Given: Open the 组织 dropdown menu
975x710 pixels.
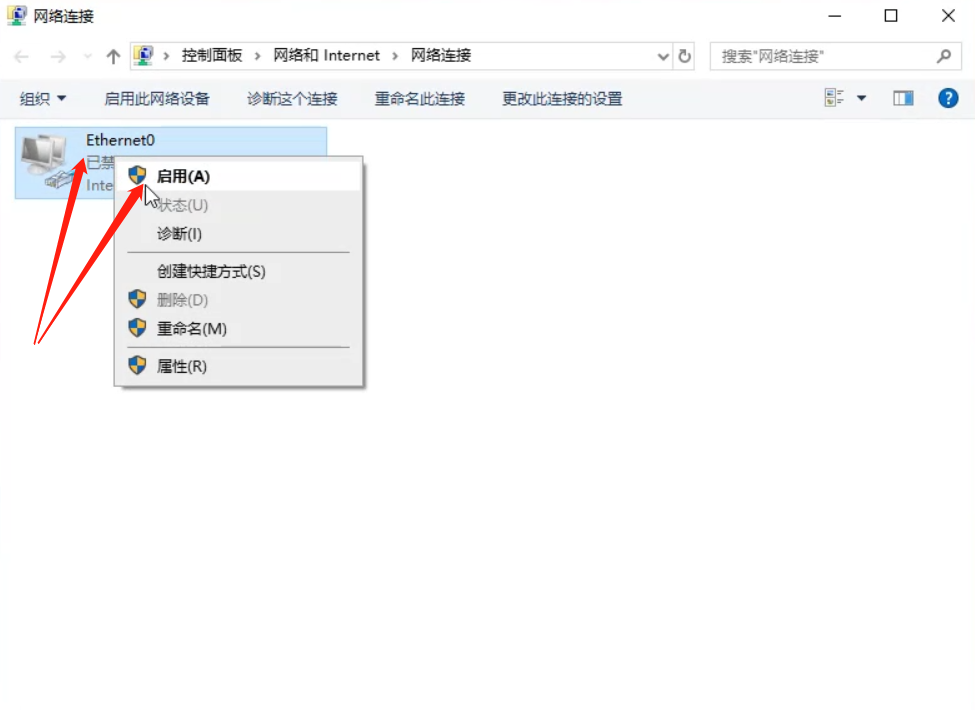Looking at the screenshot, I should (x=43, y=98).
